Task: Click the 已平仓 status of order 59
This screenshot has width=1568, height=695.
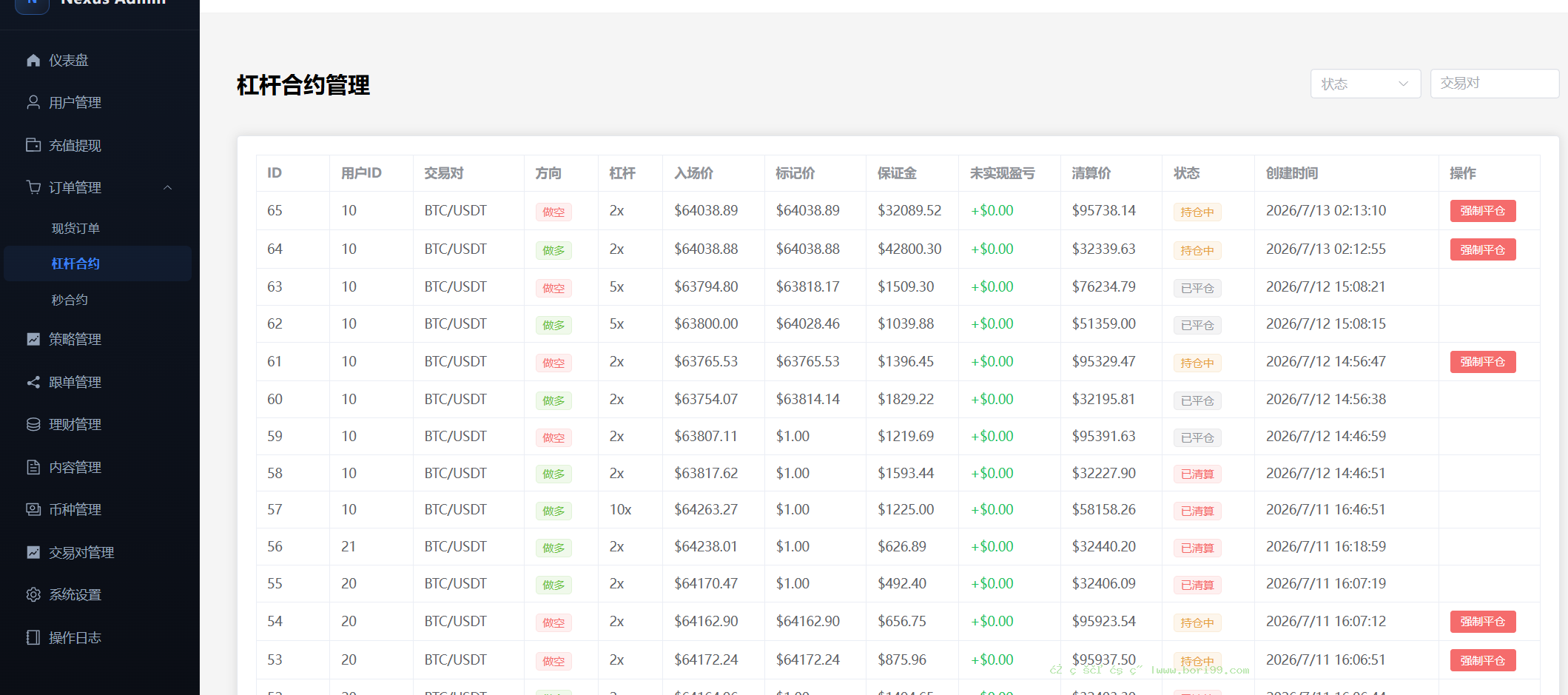Action: [x=1197, y=437]
